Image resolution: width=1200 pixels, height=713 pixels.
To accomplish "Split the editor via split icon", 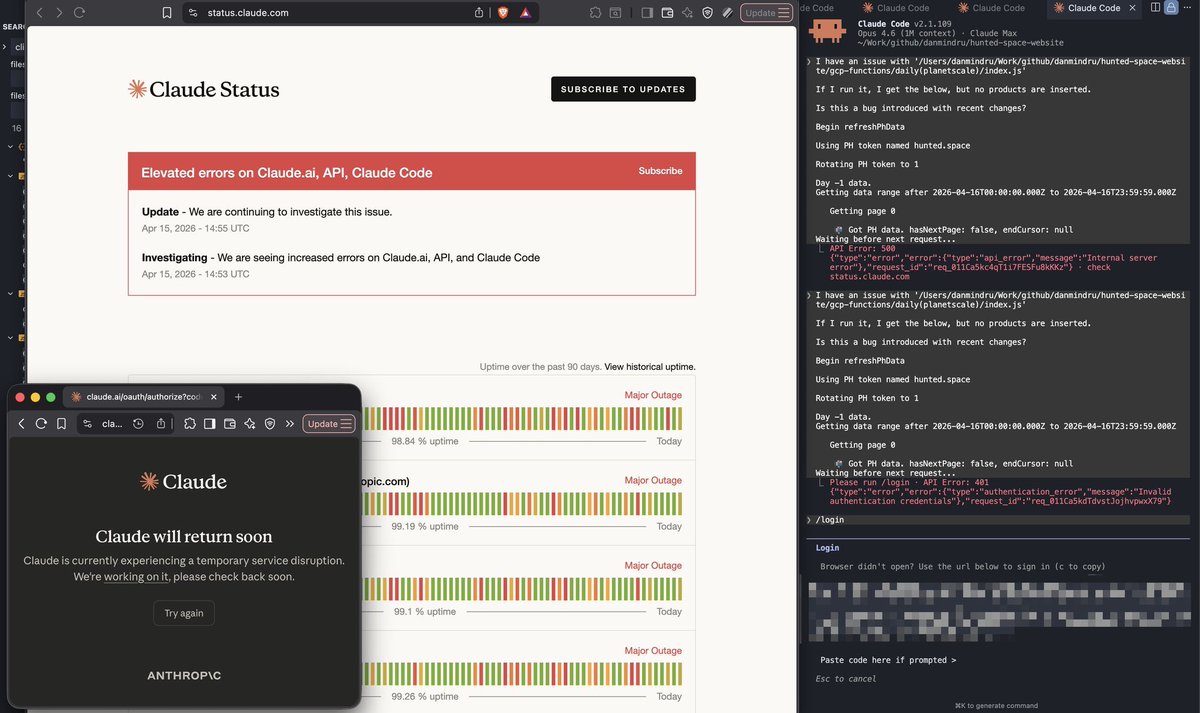I will coord(1156,7).
